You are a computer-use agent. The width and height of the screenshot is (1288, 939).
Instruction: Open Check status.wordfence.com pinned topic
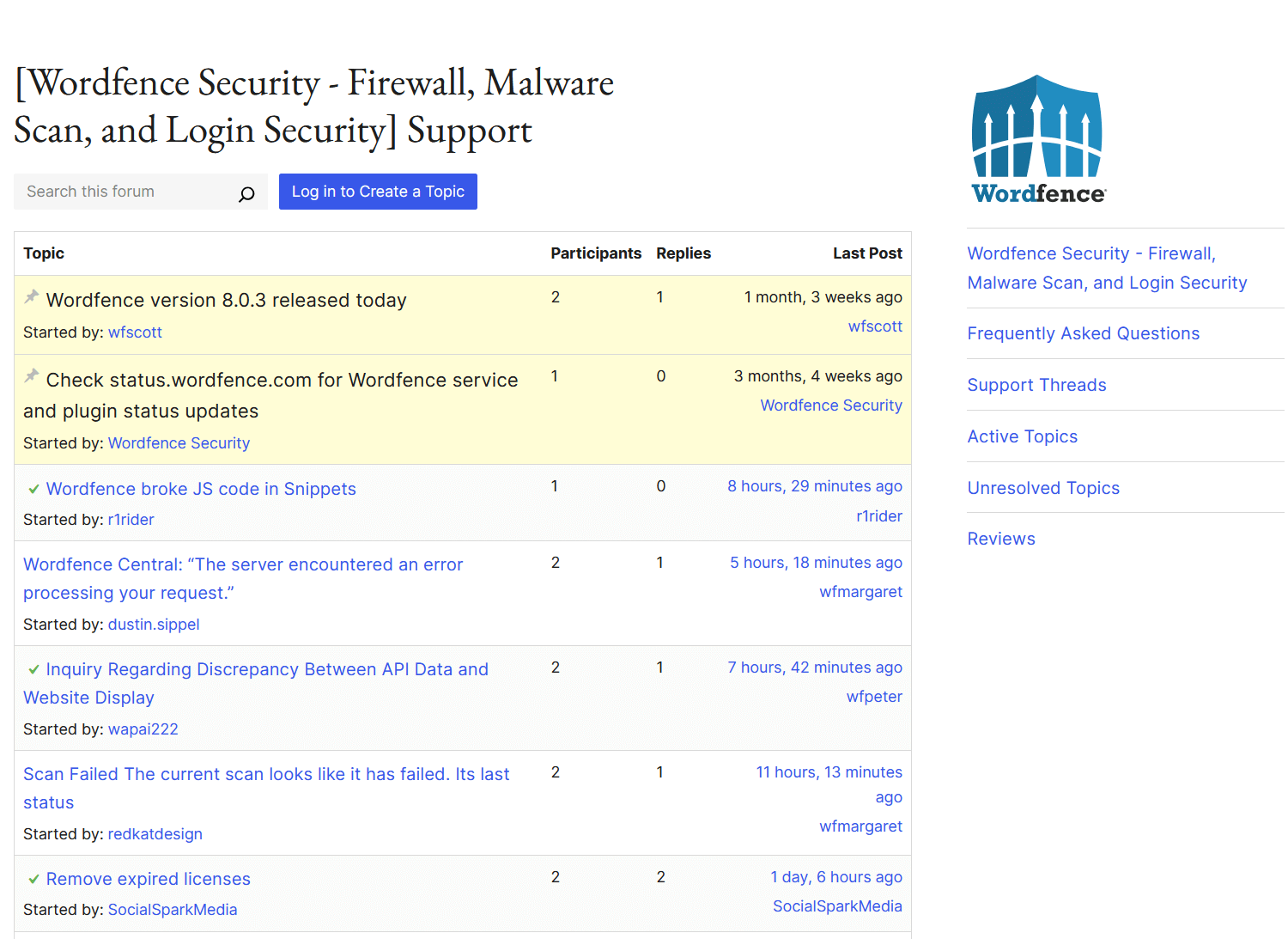click(x=270, y=395)
